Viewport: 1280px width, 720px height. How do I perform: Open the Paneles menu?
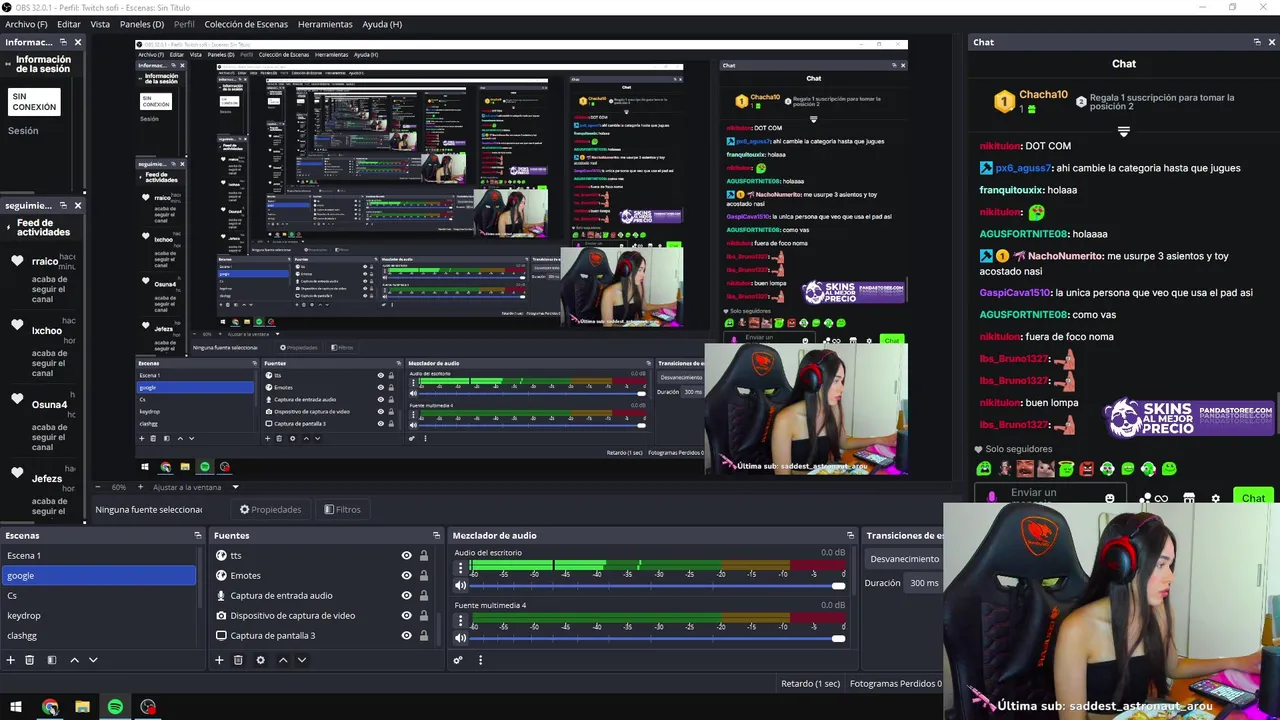tap(142, 24)
